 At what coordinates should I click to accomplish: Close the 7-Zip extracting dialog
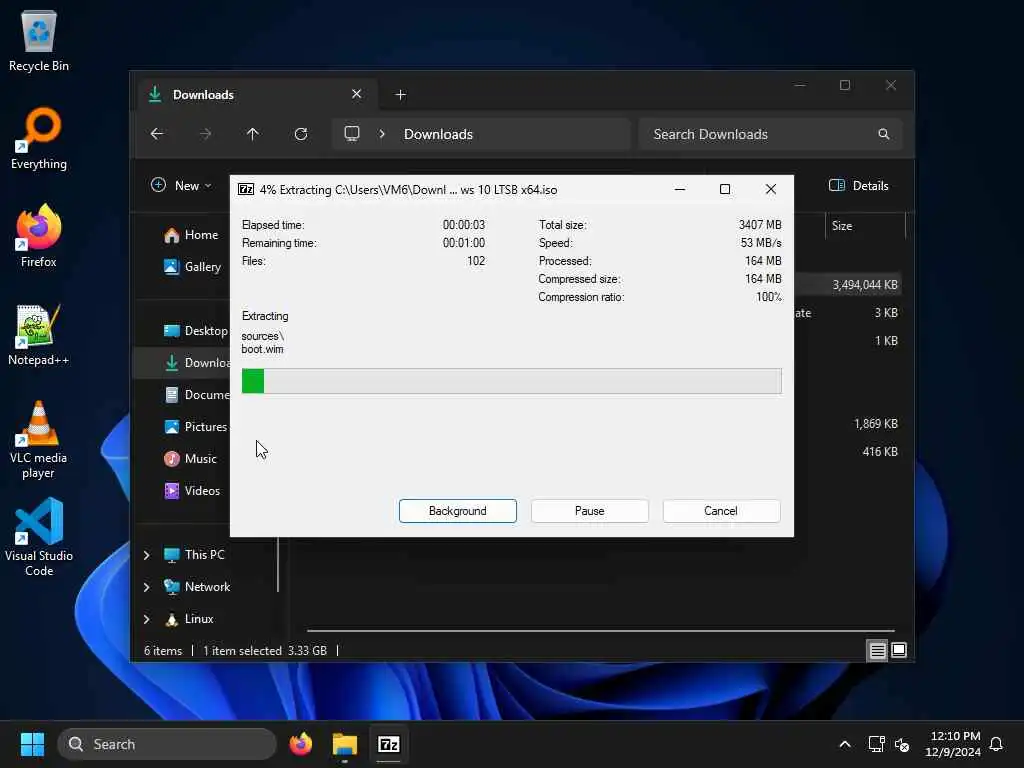[x=771, y=189]
